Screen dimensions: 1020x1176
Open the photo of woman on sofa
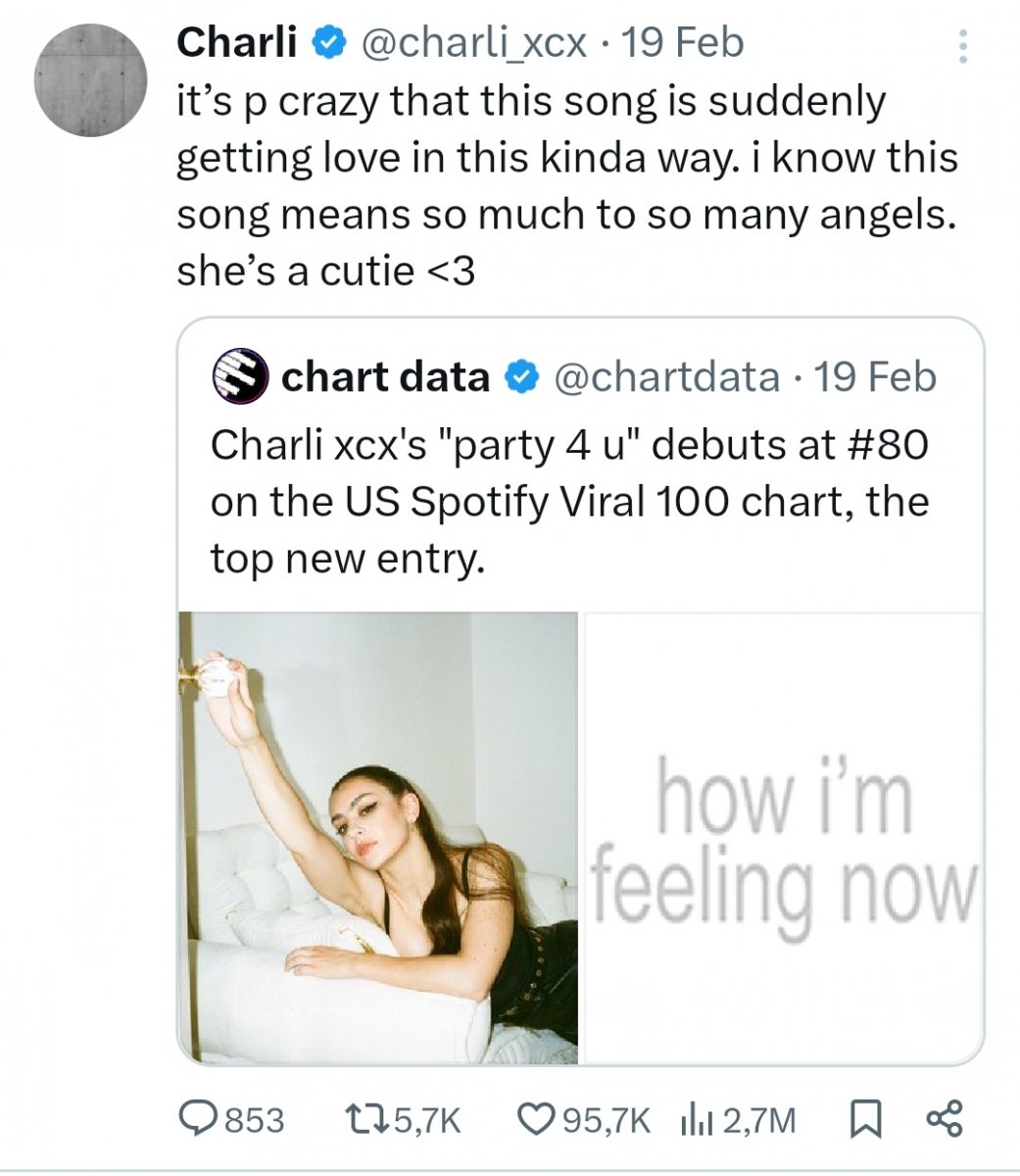click(x=378, y=838)
